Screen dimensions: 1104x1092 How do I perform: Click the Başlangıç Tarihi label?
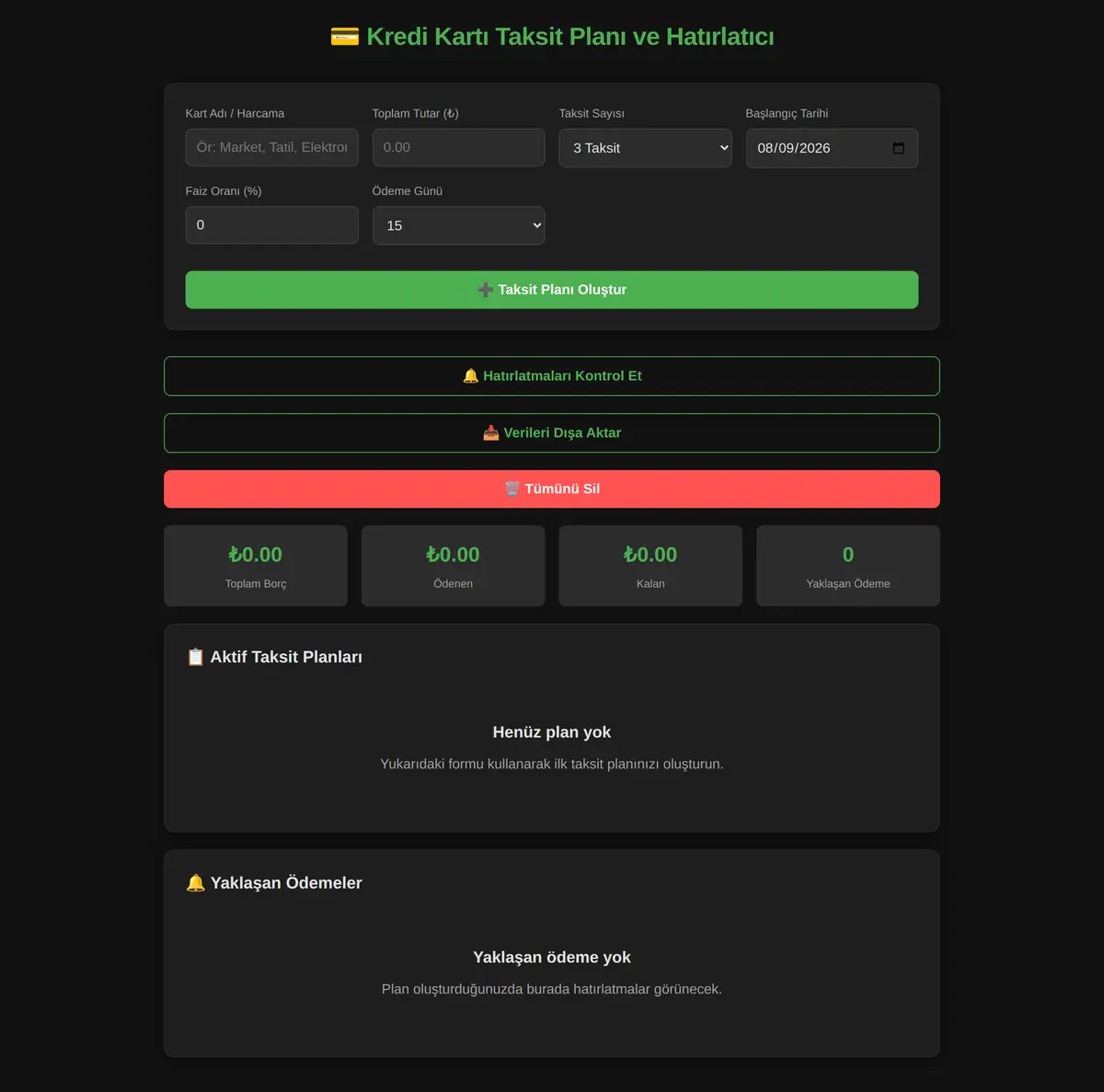point(787,114)
